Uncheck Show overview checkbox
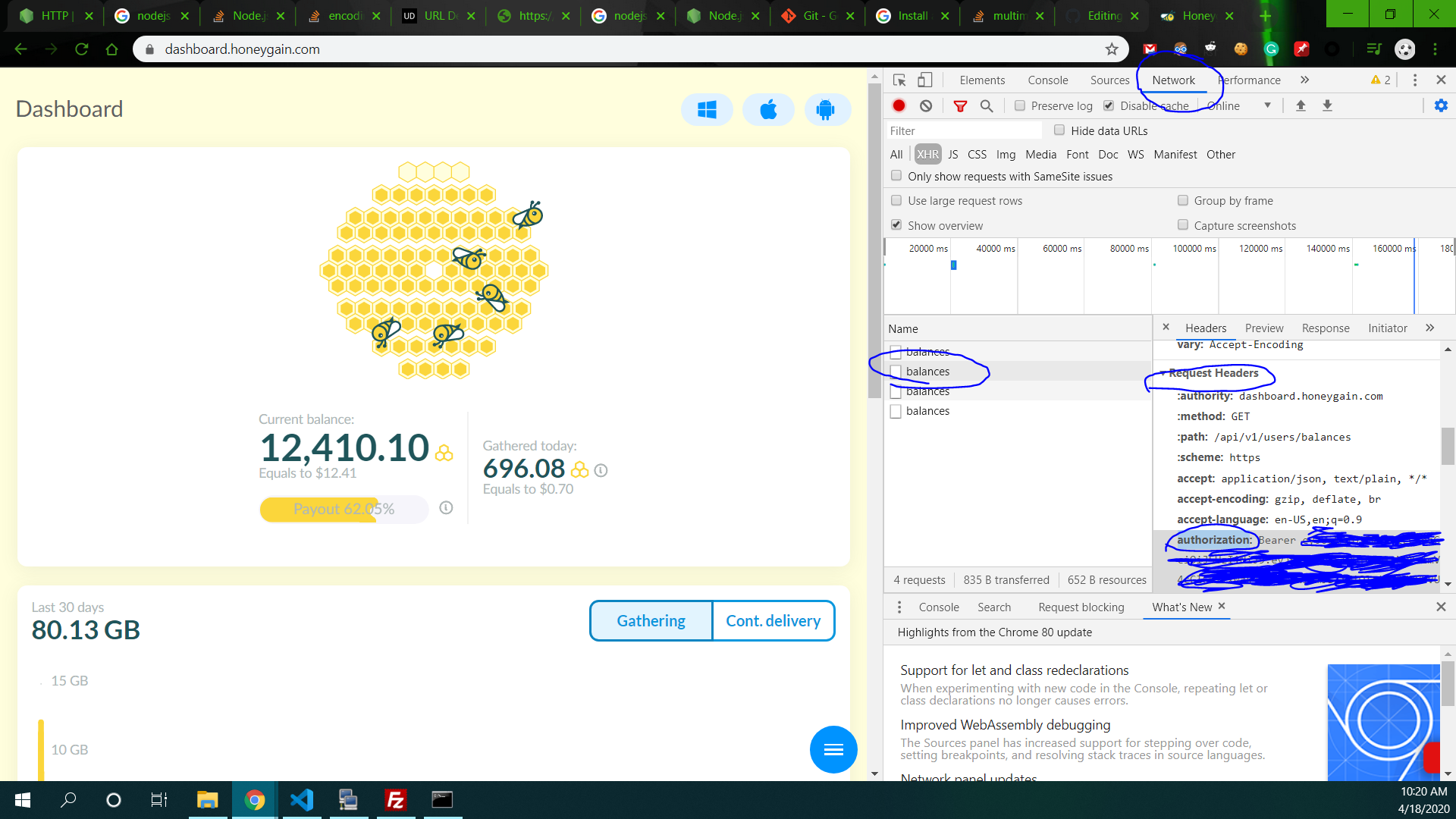 896,225
